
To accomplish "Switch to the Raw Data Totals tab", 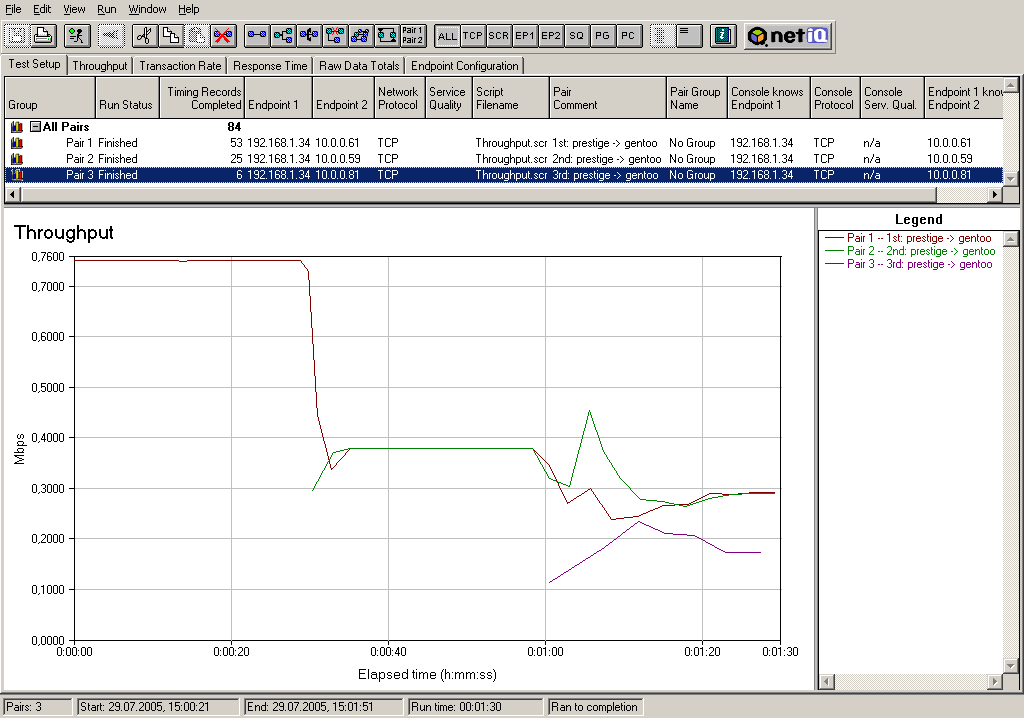I will point(359,65).
